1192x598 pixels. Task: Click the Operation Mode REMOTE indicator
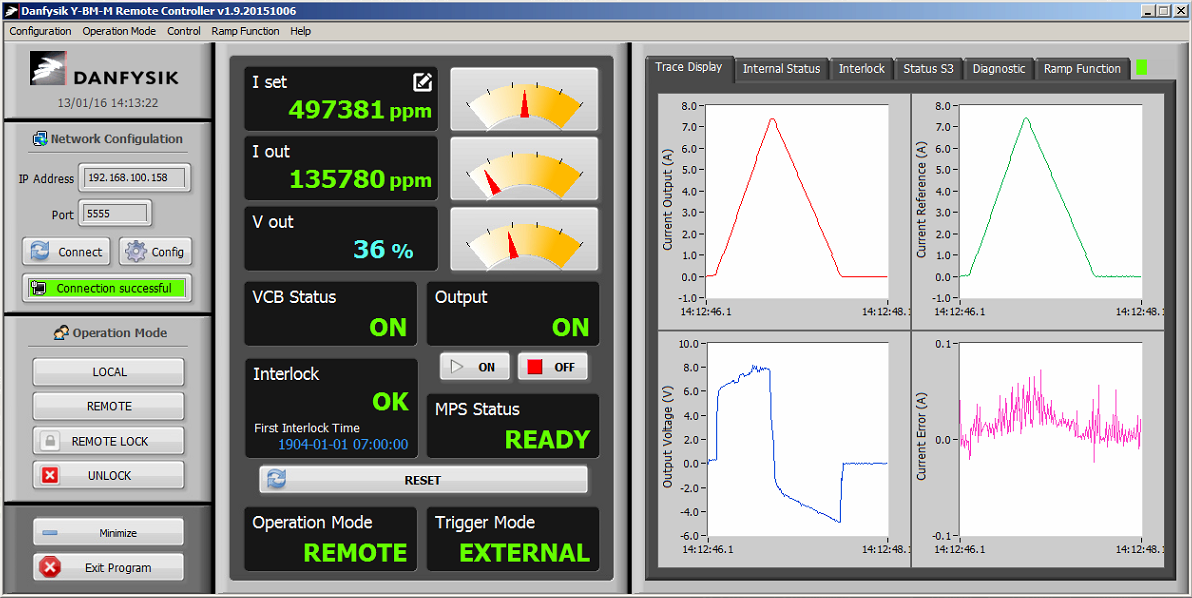point(356,552)
